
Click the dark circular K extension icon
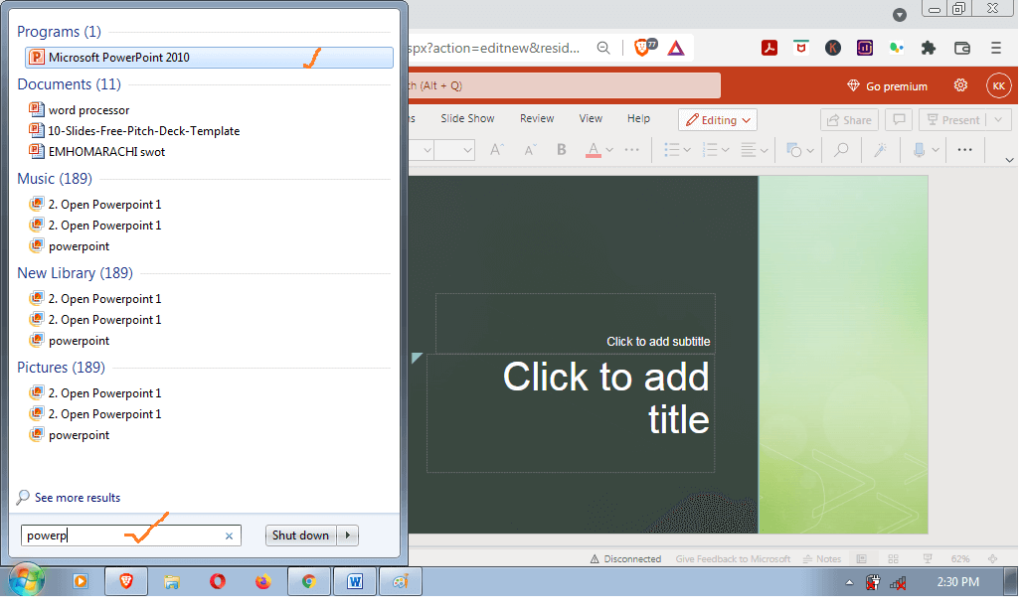833,48
